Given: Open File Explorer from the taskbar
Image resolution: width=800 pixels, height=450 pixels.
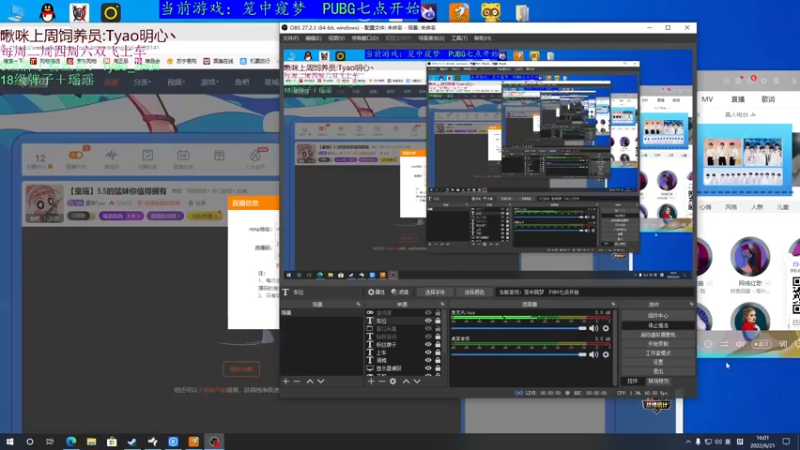Looking at the screenshot, I should coord(91,441).
